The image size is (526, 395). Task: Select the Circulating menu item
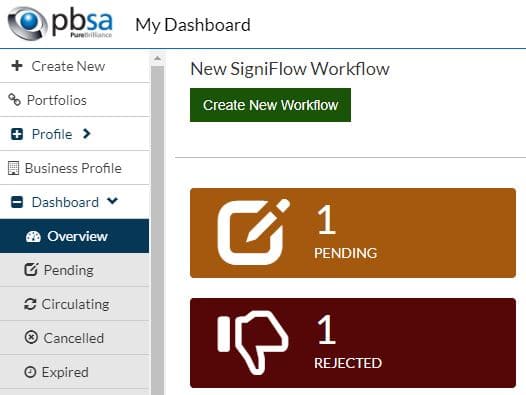click(74, 304)
